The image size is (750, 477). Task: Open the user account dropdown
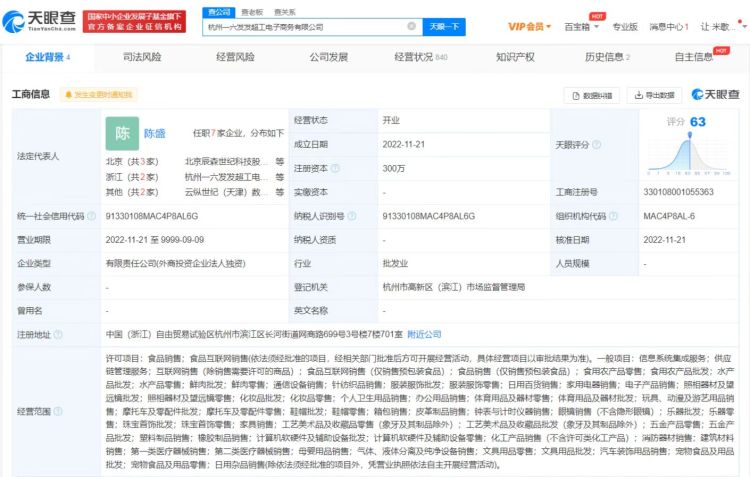click(x=719, y=26)
